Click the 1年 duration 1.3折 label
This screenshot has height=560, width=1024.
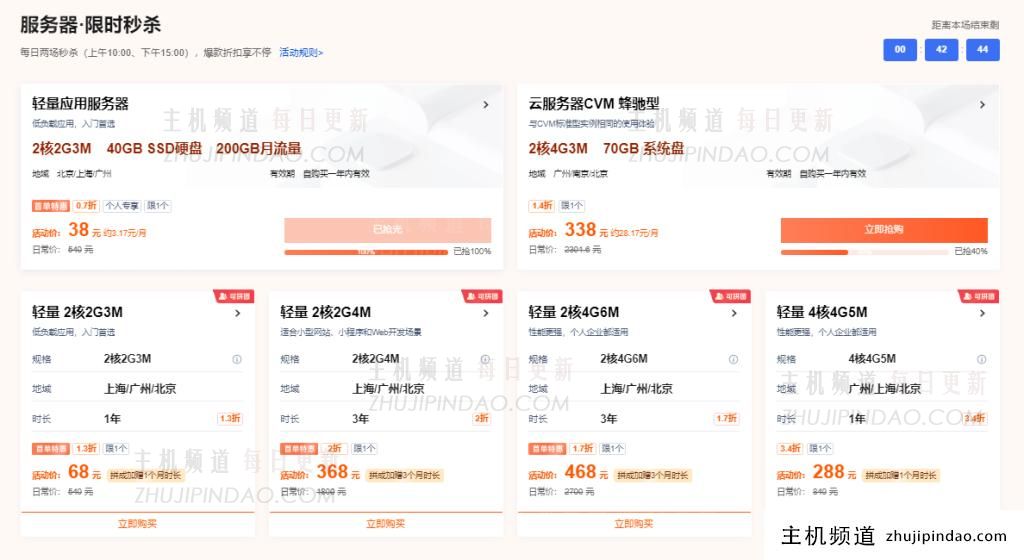click(230, 418)
